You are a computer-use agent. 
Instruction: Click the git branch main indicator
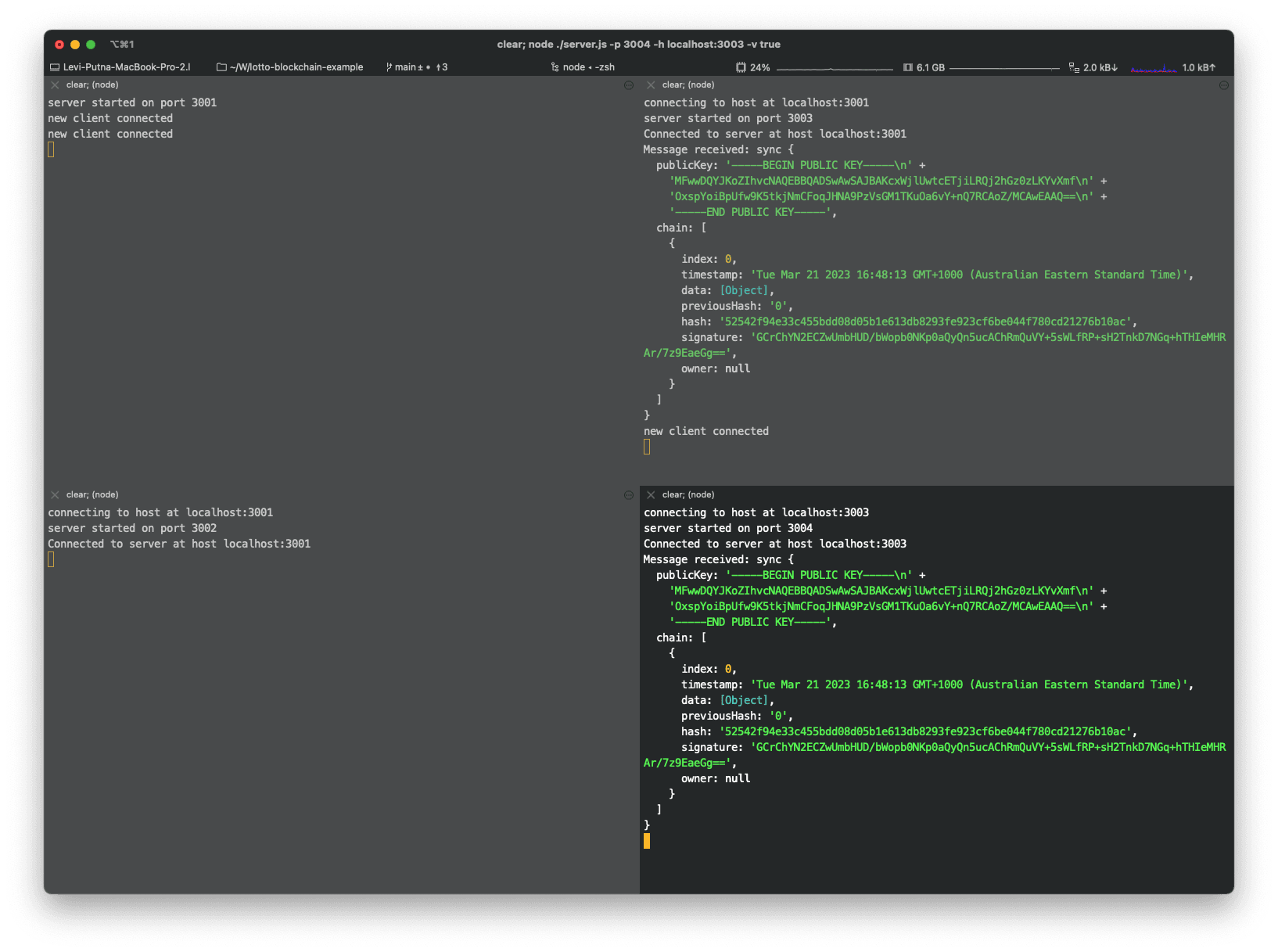[x=416, y=67]
